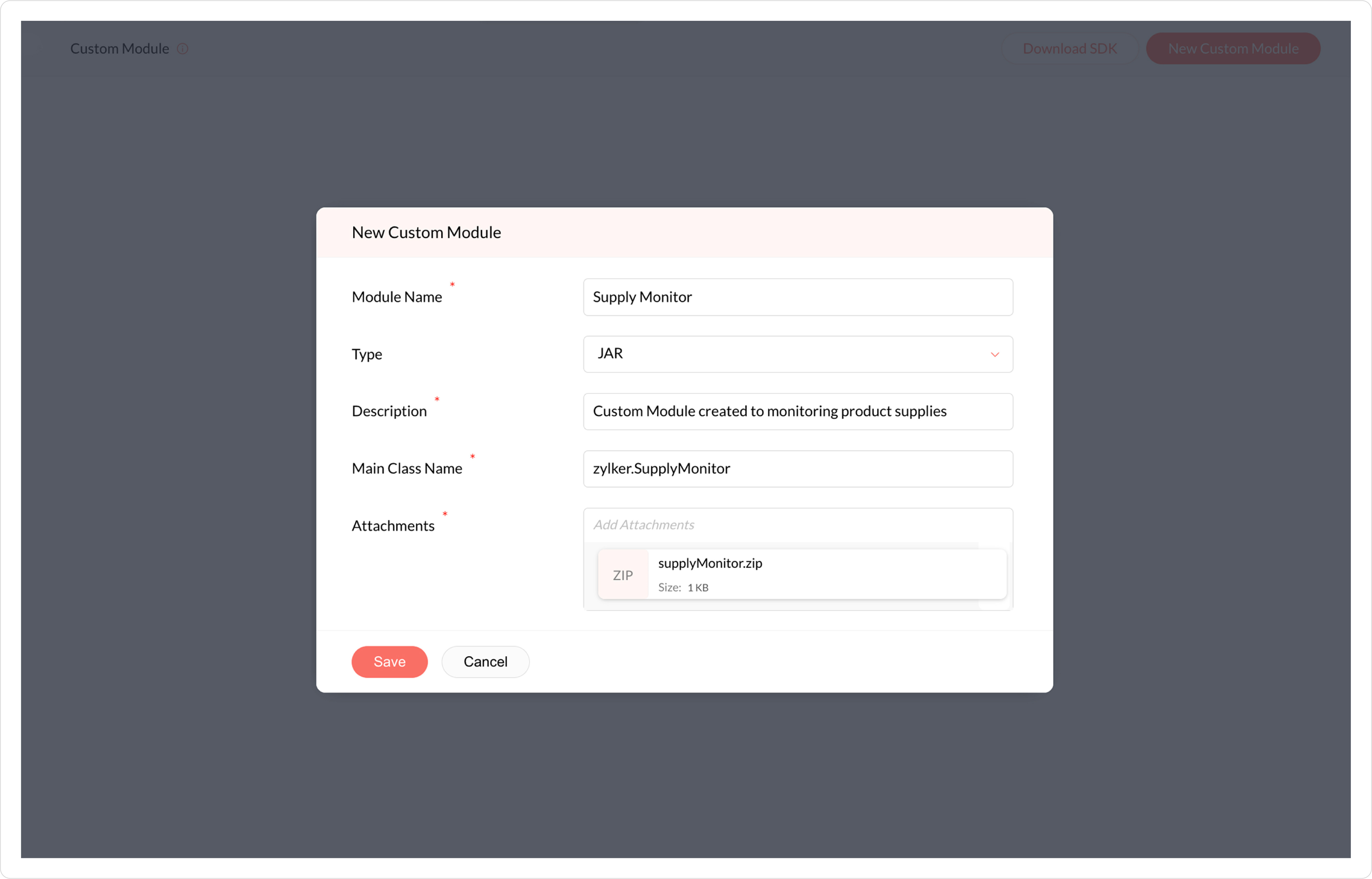This screenshot has width=1372, height=879.
Task: Click the Main Class Name label
Action: click(x=407, y=469)
